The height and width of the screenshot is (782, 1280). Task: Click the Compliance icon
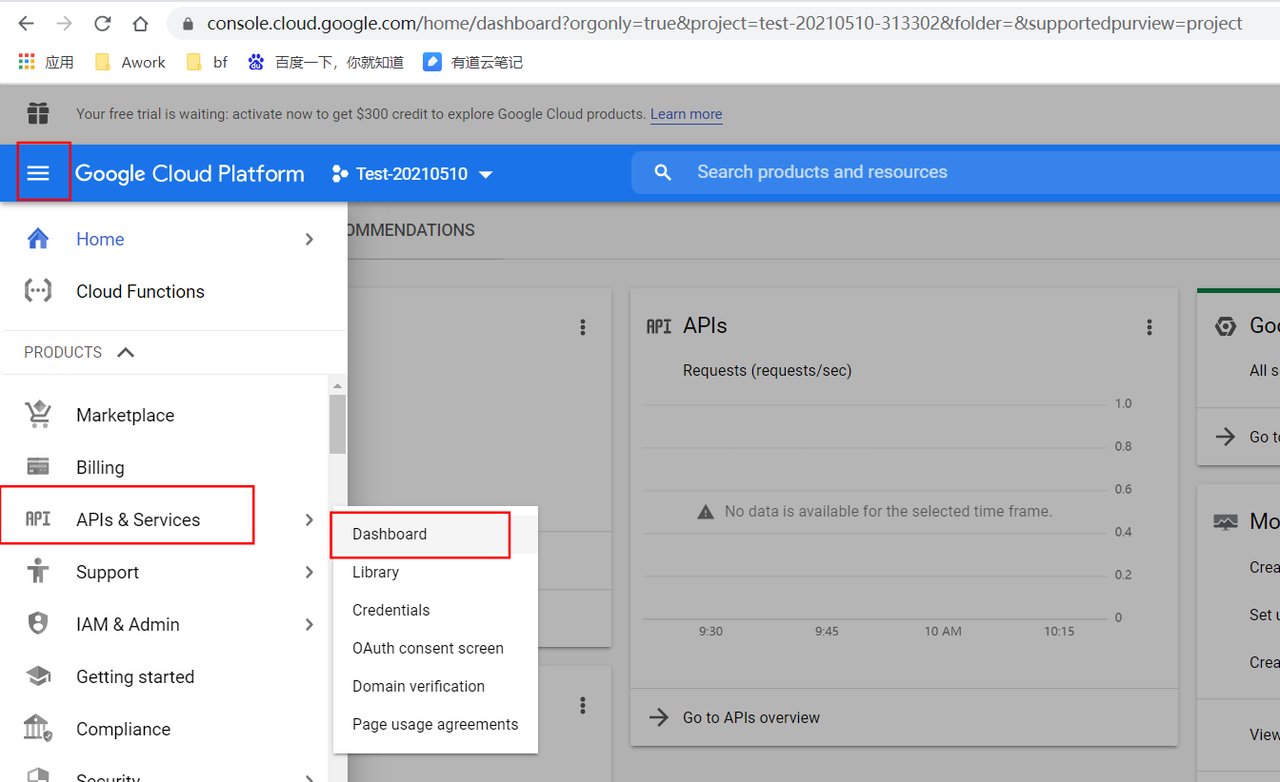tap(37, 729)
